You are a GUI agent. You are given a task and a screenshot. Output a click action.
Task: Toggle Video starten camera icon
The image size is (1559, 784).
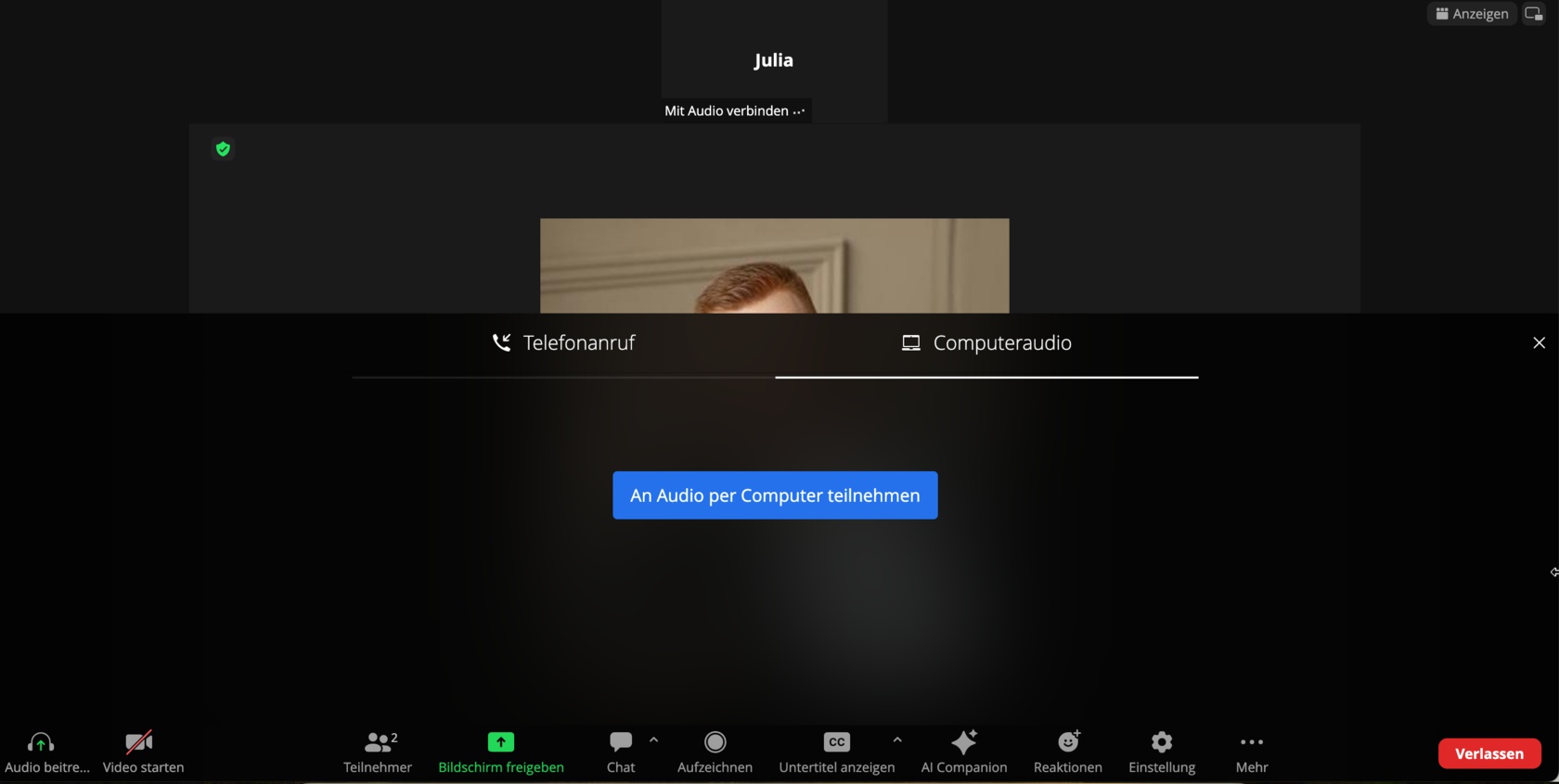(x=139, y=742)
